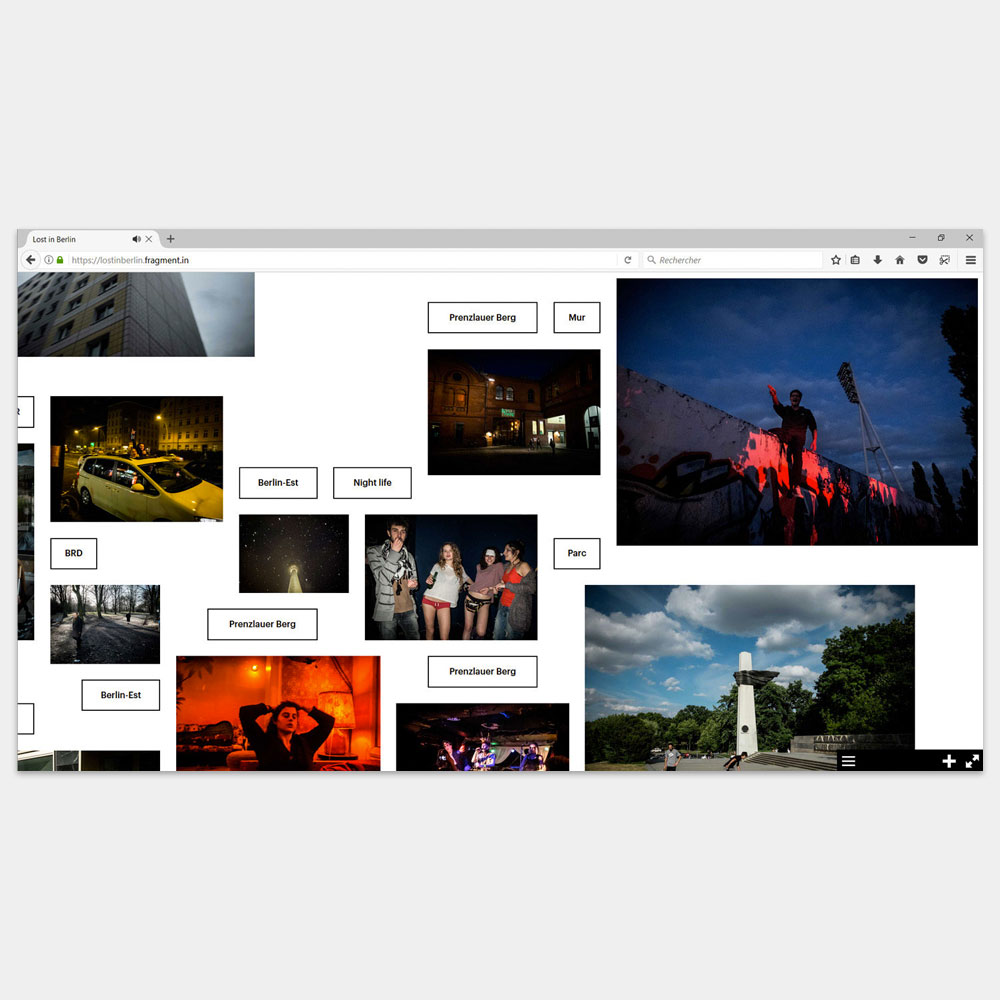Open the Pocket icon
The height and width of the screenshot is (1000, 1000).
coord(922,260)
